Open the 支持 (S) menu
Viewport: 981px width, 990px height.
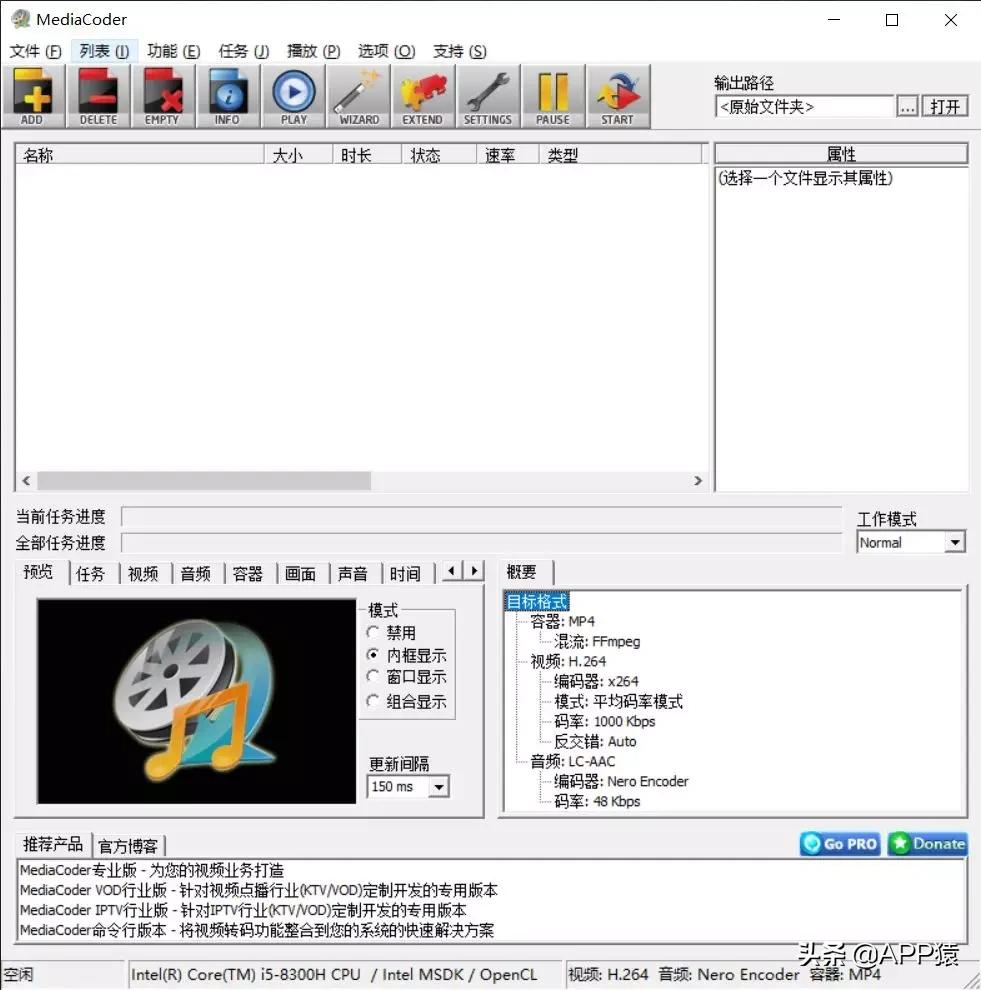pos(460,51)
